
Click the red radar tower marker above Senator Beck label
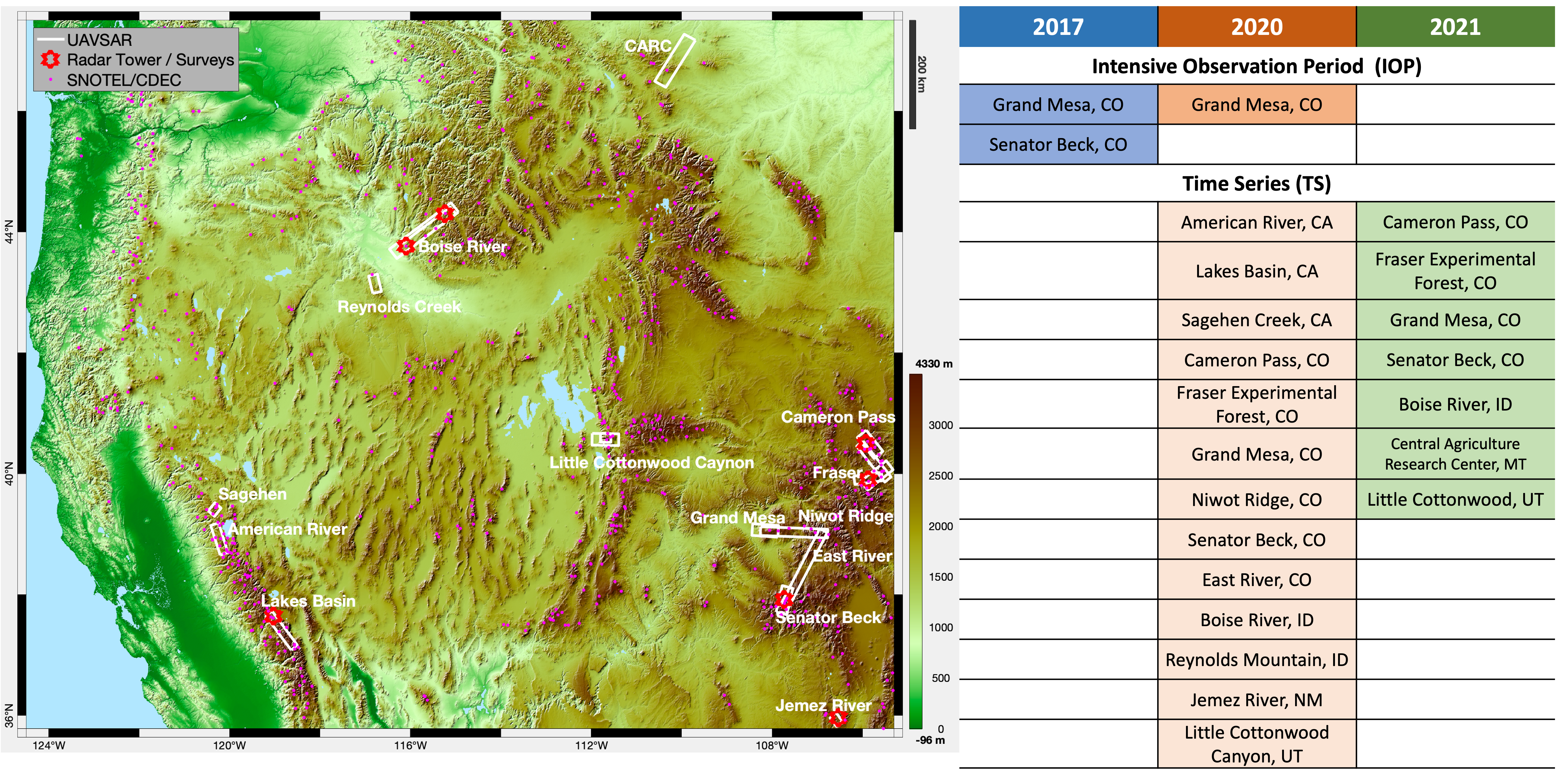pos(784,599)
